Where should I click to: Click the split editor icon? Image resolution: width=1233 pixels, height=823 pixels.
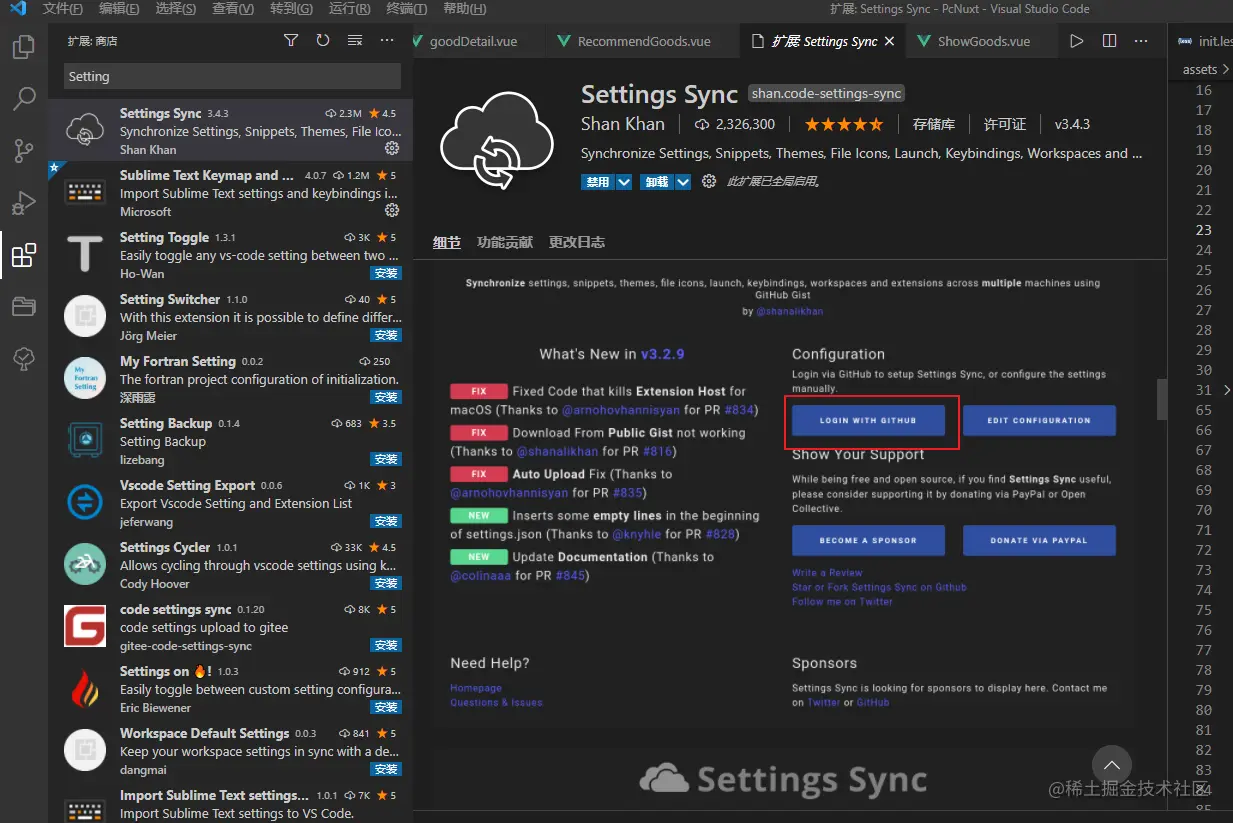[x=1109, y=41]
